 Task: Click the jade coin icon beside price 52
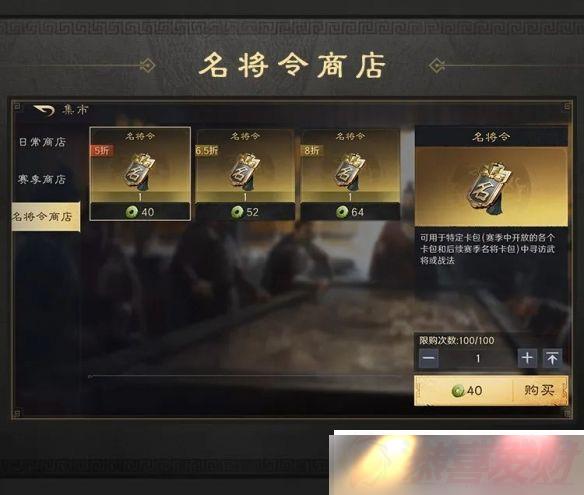[x=237, y=212]
